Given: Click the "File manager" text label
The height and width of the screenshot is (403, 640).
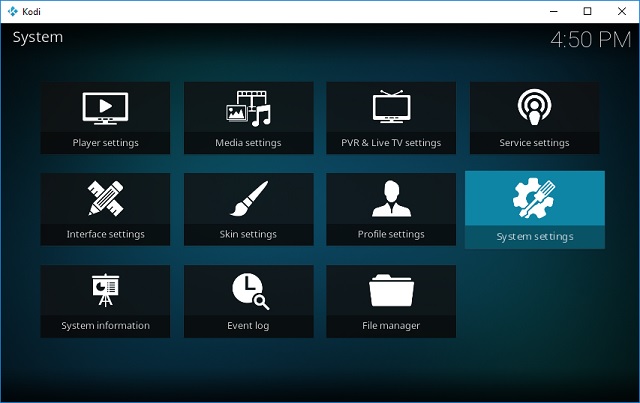Looking at the screenshot, I should 391,326.
